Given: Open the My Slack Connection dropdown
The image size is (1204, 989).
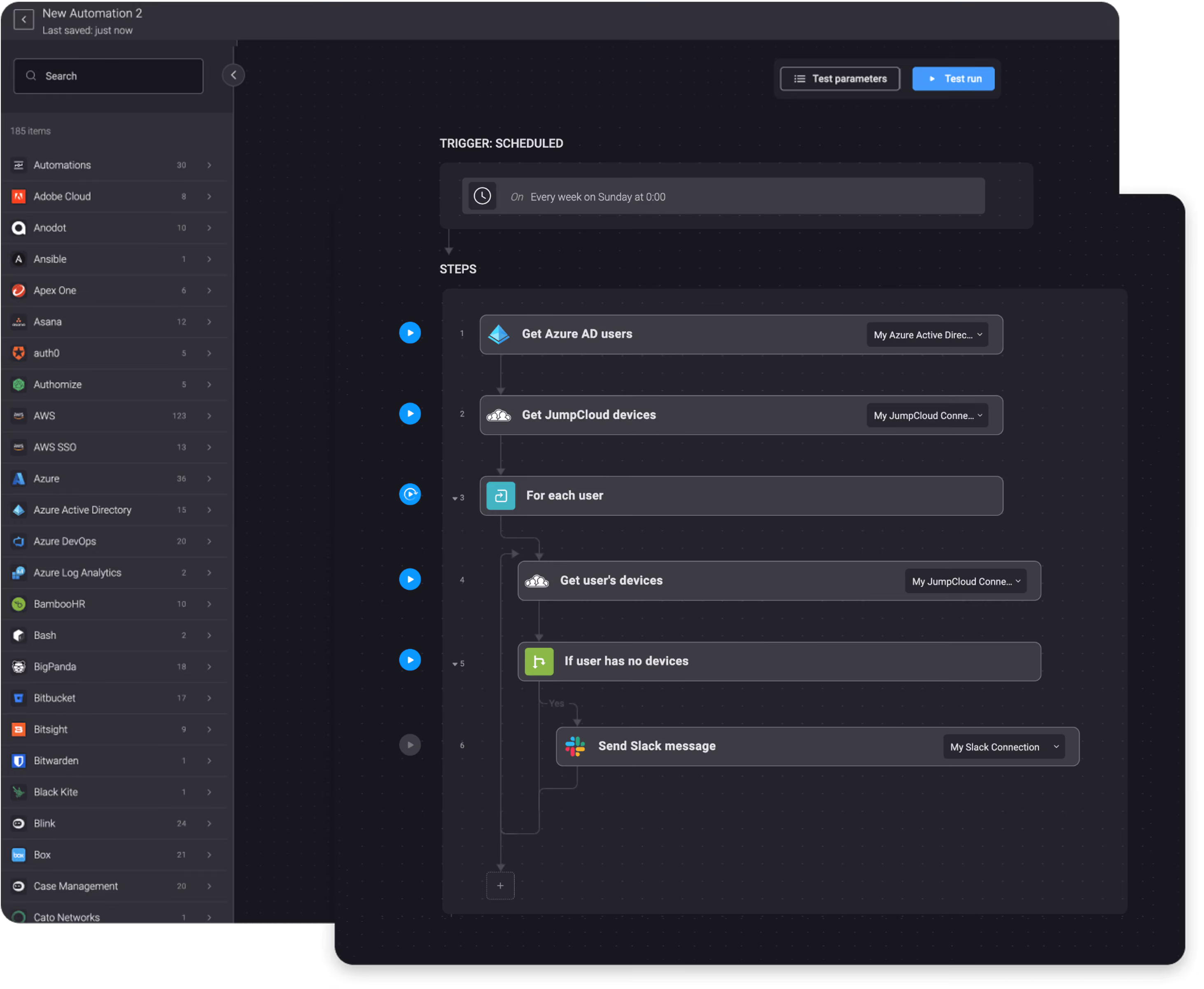Looking at the screenshot, I should point(1005,748).
